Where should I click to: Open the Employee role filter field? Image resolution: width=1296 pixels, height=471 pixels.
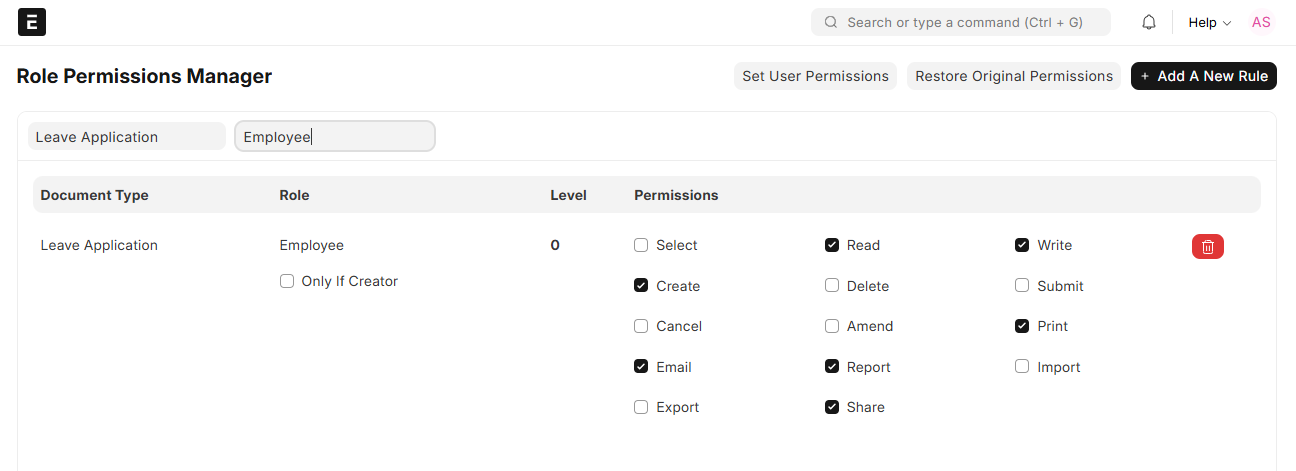[x=334, y=137]
